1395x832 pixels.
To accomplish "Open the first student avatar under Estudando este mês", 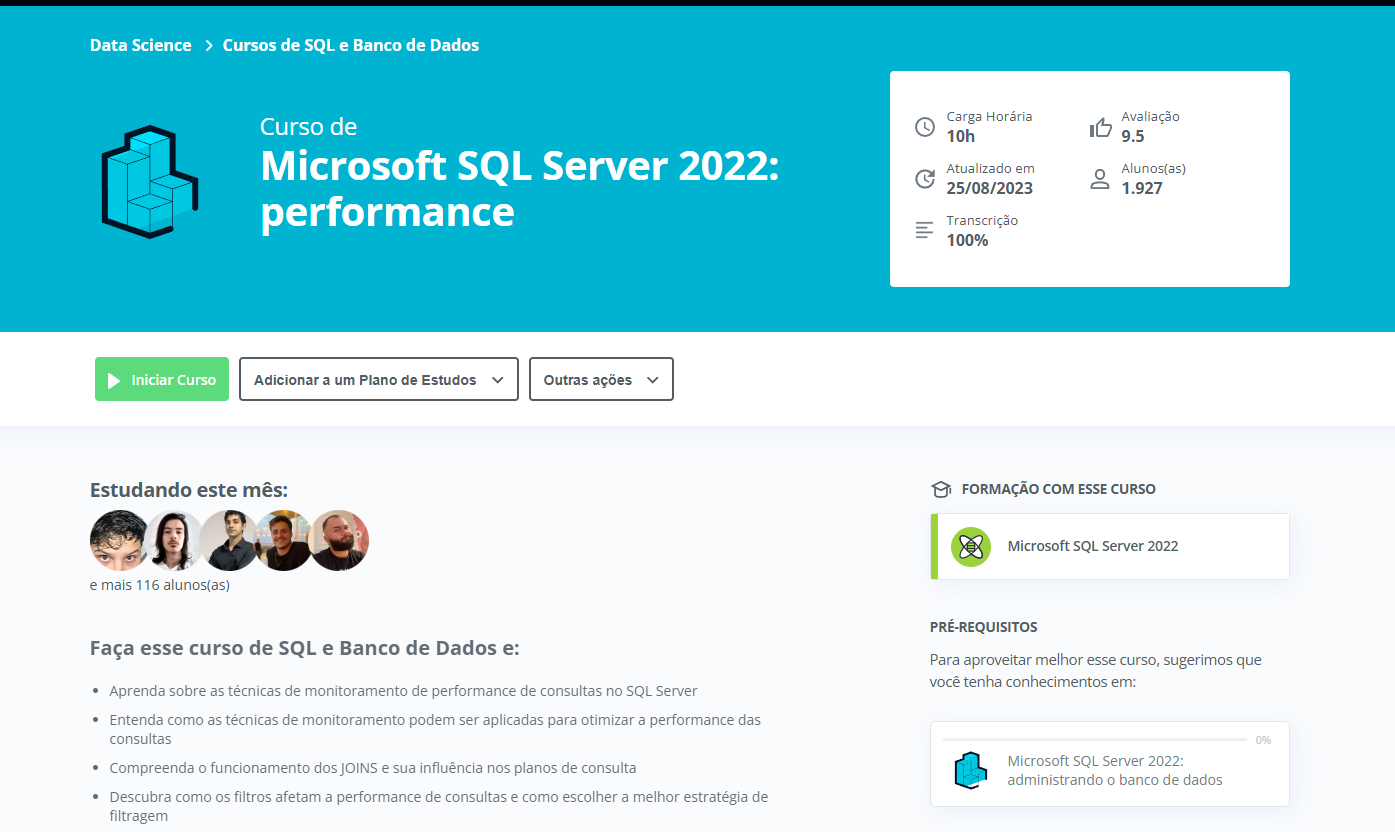I will click(x=119, y=540).
